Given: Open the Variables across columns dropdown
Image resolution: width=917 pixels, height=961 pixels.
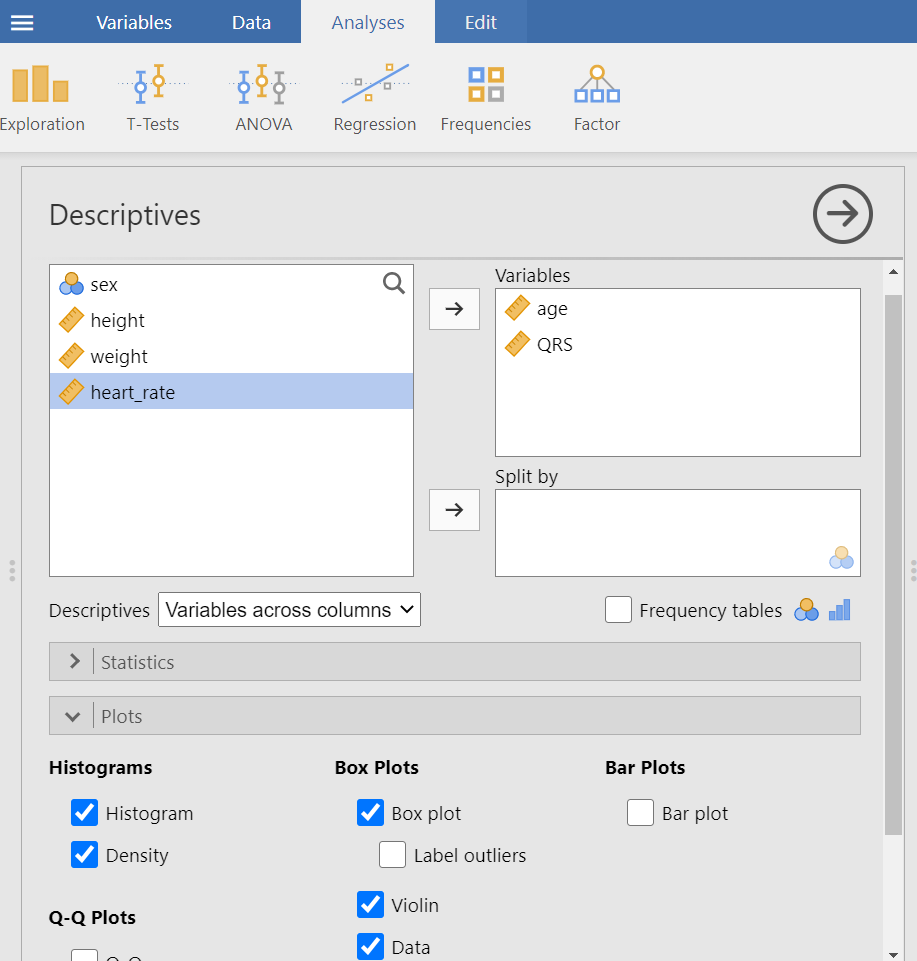Looking at the screenshot, I should click(x=289, y=610).
